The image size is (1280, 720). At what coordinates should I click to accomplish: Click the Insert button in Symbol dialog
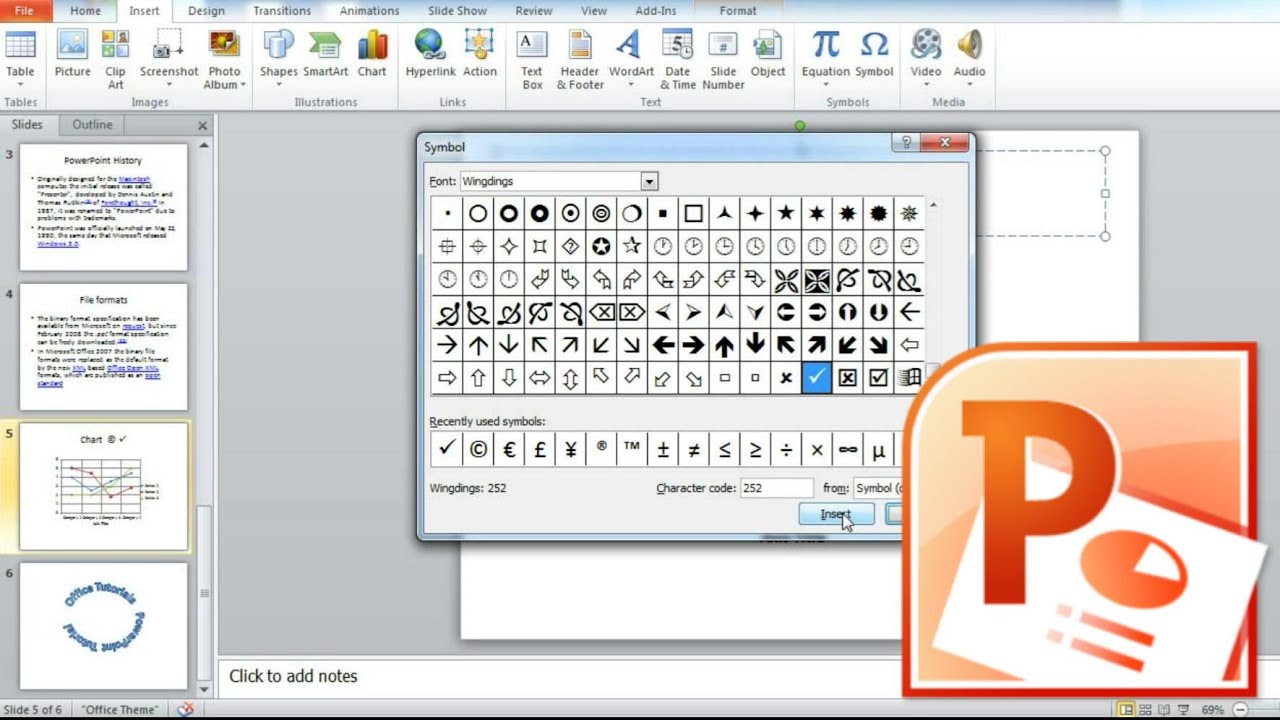[836, 513]
